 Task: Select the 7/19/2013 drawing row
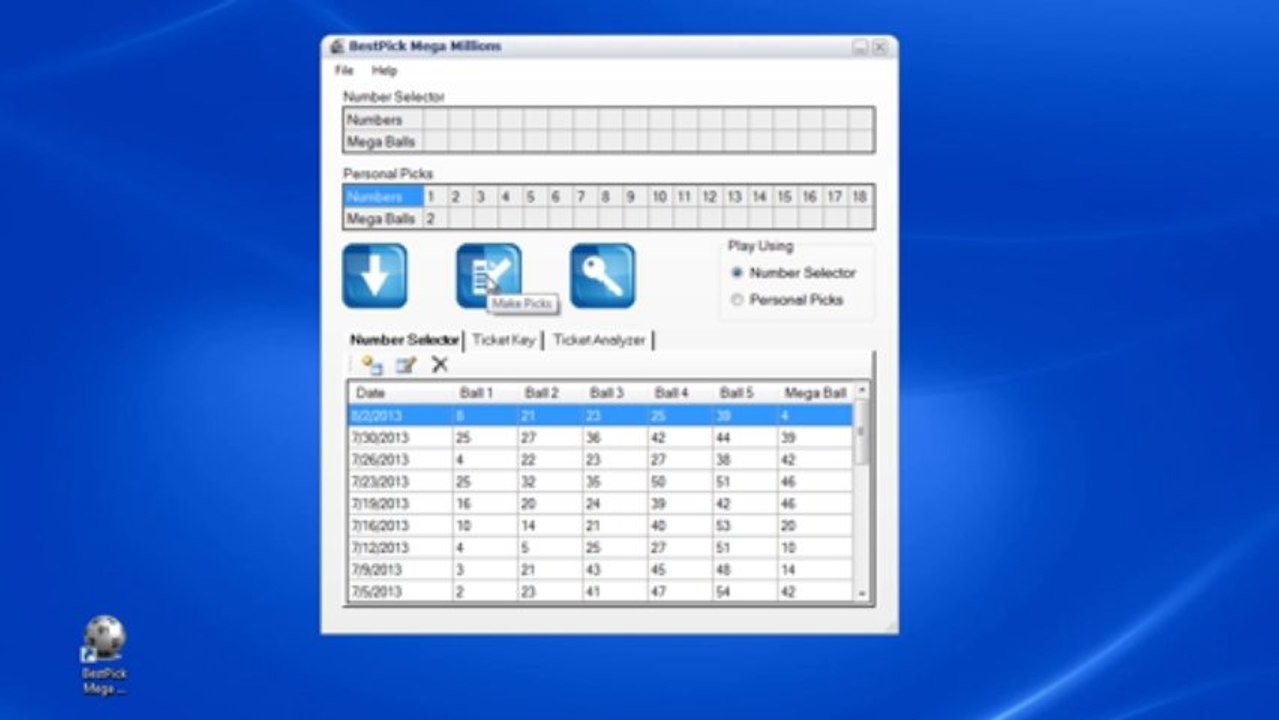coord(601,503)
